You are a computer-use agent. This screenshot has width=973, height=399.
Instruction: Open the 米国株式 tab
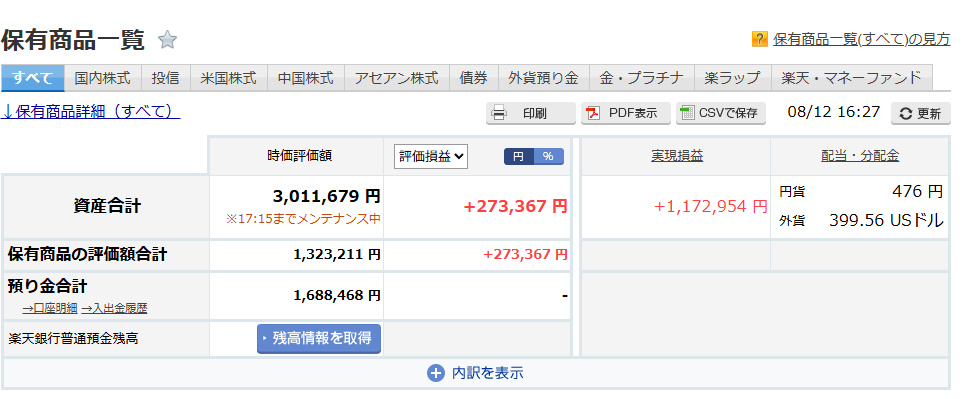(228, 78)
